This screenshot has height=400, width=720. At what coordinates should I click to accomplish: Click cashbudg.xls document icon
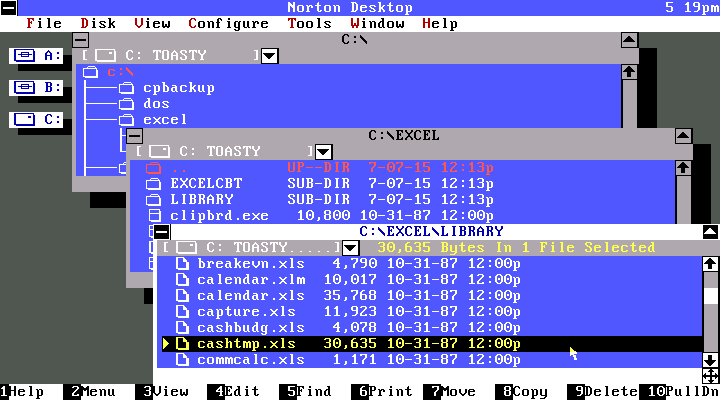point(182,328)
